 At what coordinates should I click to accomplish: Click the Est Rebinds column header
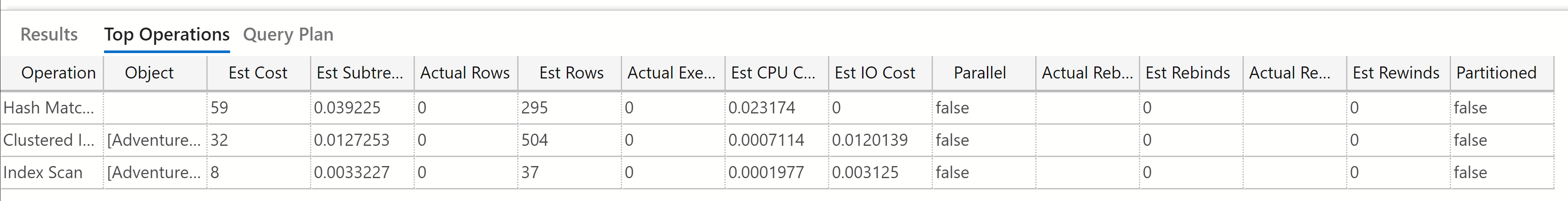(x=1187, y=73)
